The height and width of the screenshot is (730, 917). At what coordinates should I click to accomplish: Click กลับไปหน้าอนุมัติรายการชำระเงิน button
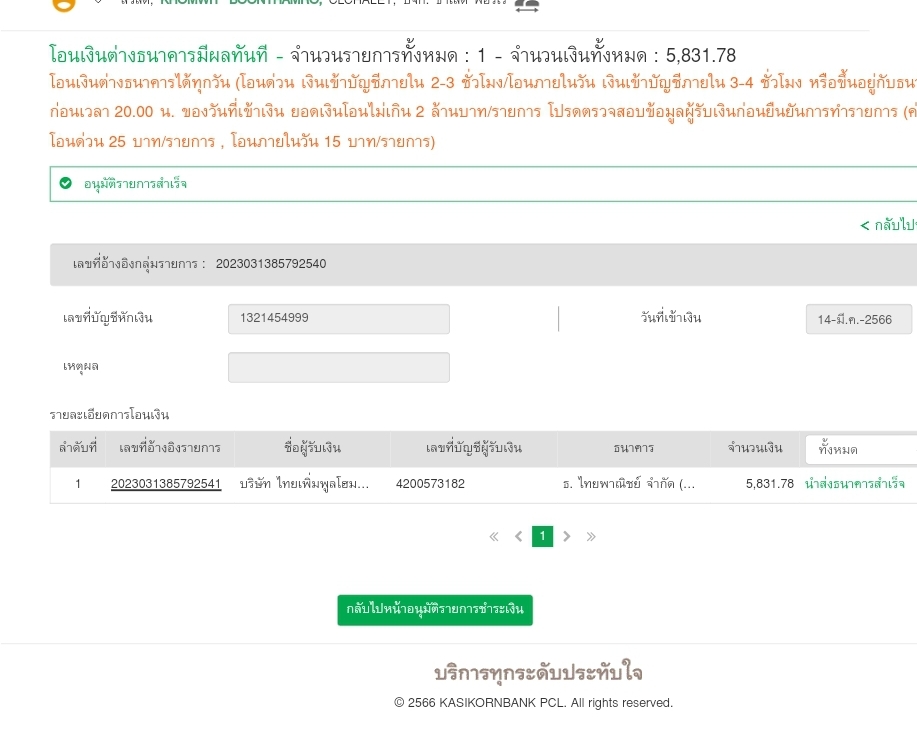coord(435,610)
